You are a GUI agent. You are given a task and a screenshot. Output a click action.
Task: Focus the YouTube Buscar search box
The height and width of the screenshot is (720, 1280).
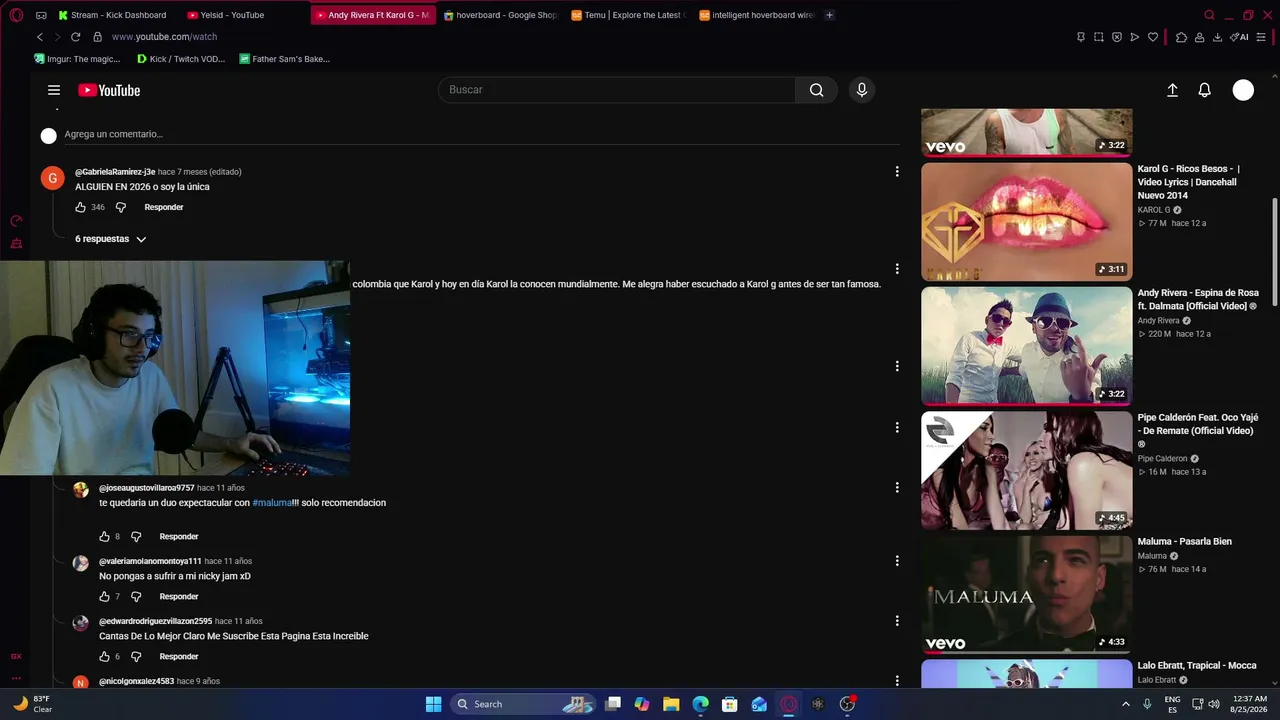[617, 90]
